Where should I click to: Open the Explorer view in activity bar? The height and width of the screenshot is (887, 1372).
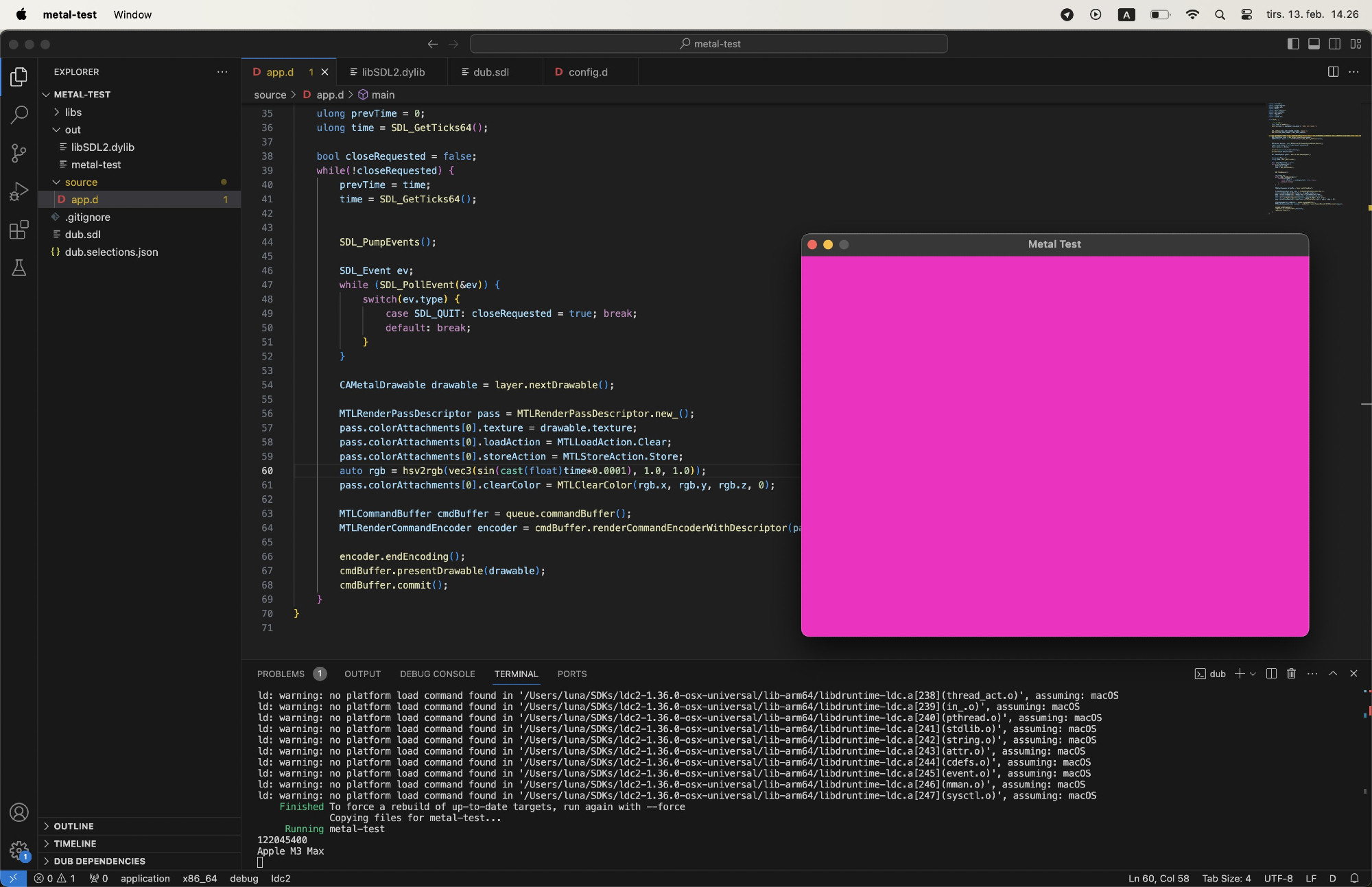[x=19, y=77]
